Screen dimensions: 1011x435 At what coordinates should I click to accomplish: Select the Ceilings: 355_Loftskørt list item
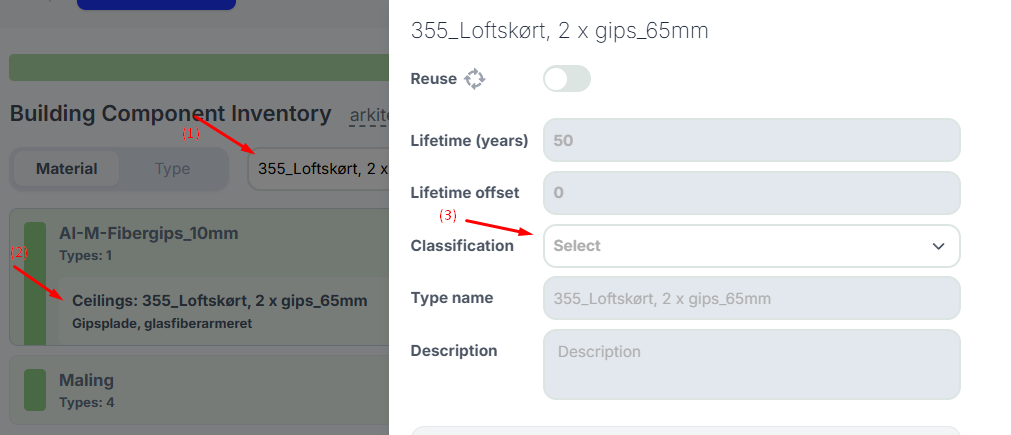tap(219, 301)
